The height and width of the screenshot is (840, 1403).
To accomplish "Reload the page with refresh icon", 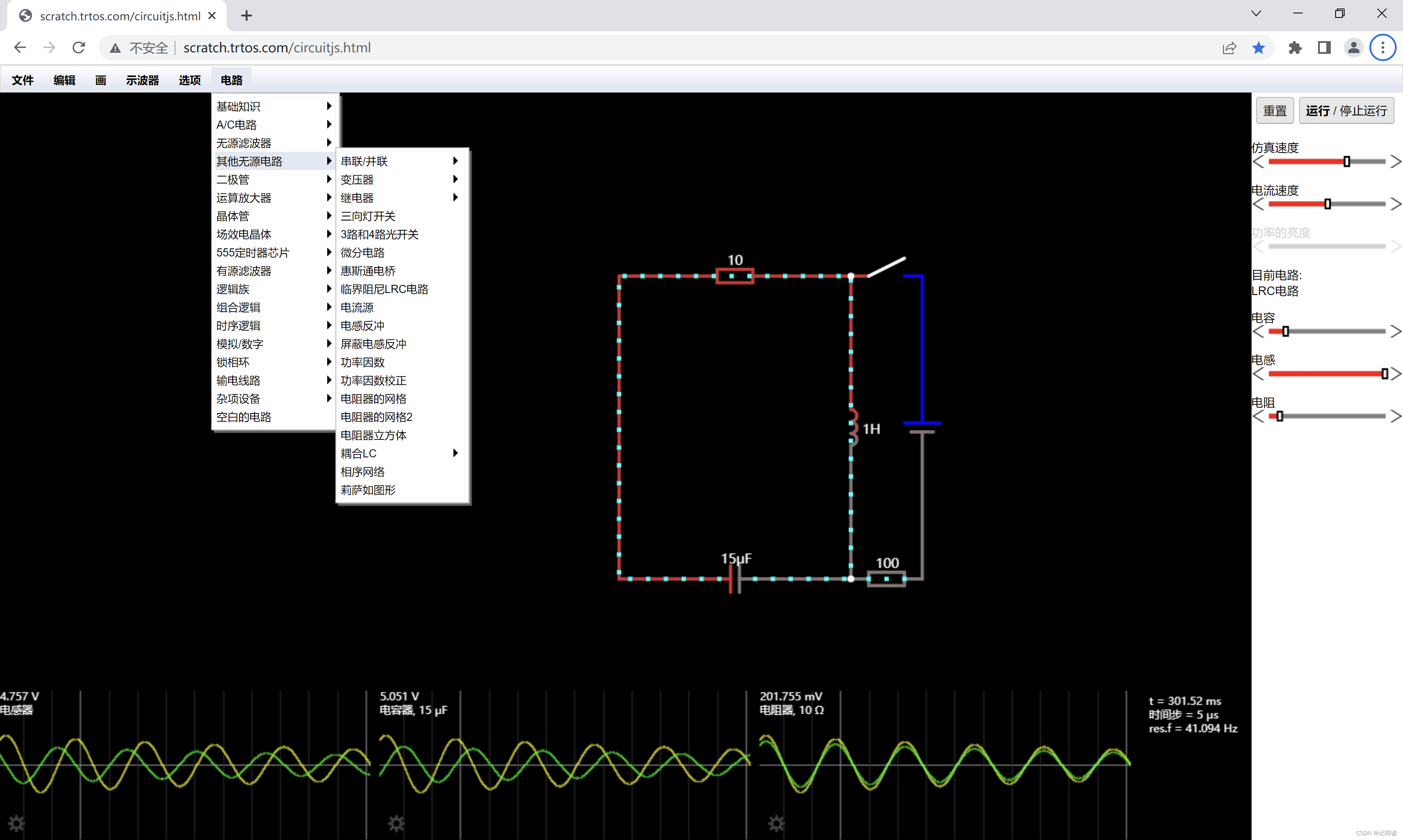I will click(x=79, y=47).
